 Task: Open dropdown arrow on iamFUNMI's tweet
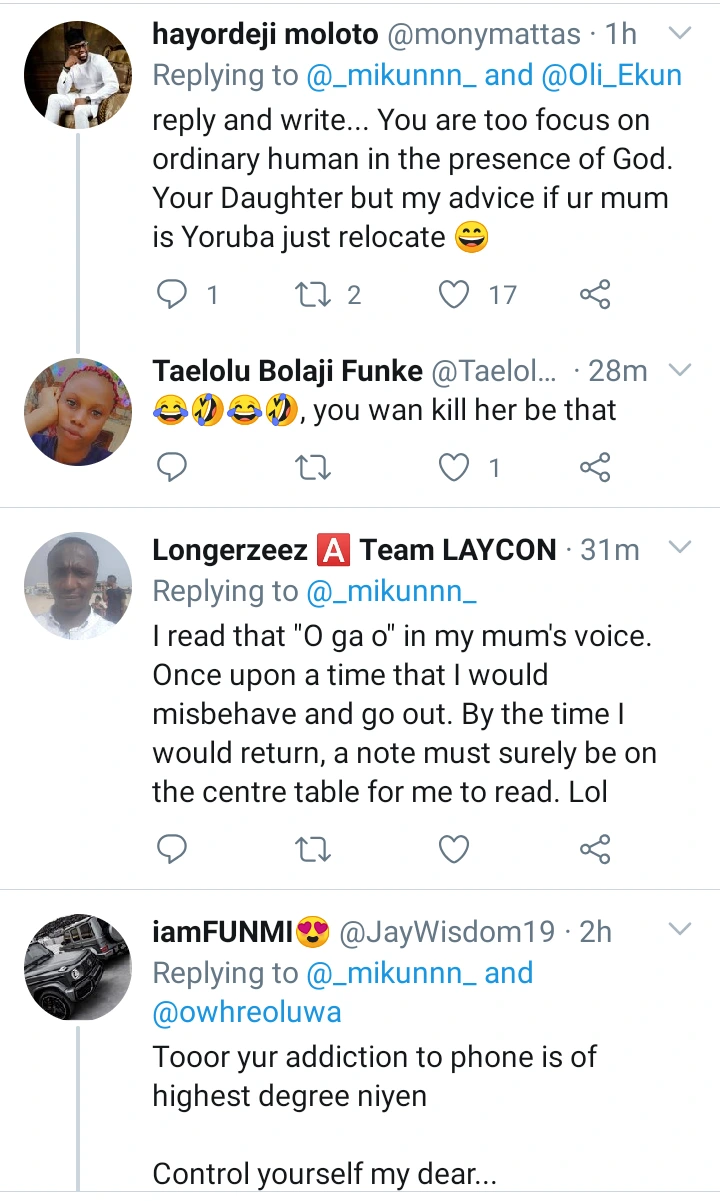(680, 930)
